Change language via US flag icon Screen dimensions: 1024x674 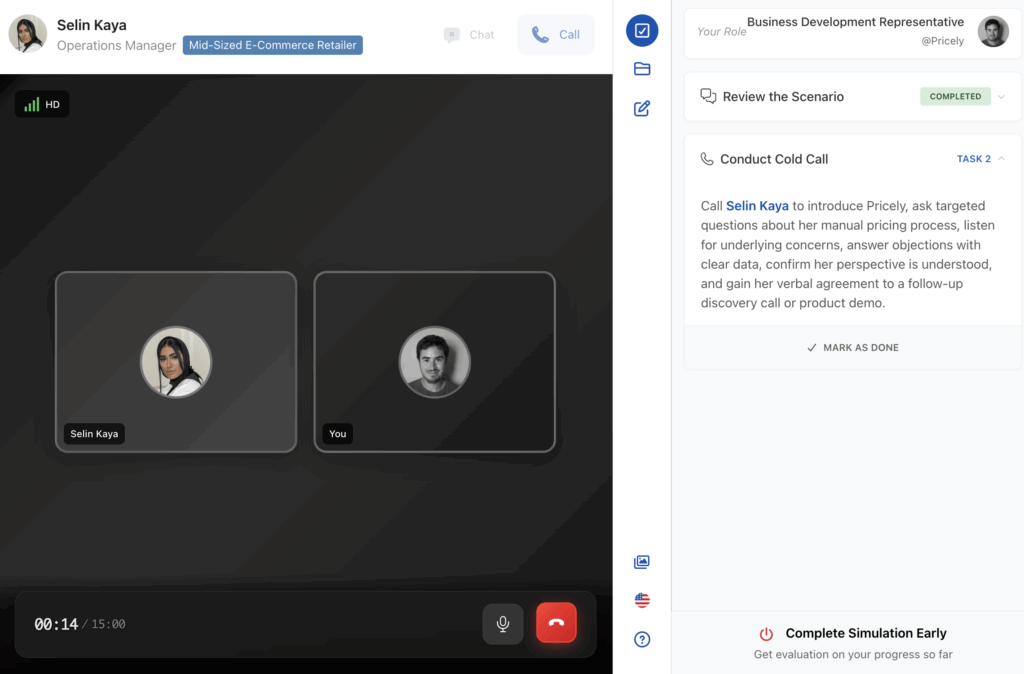pos(642,600)
